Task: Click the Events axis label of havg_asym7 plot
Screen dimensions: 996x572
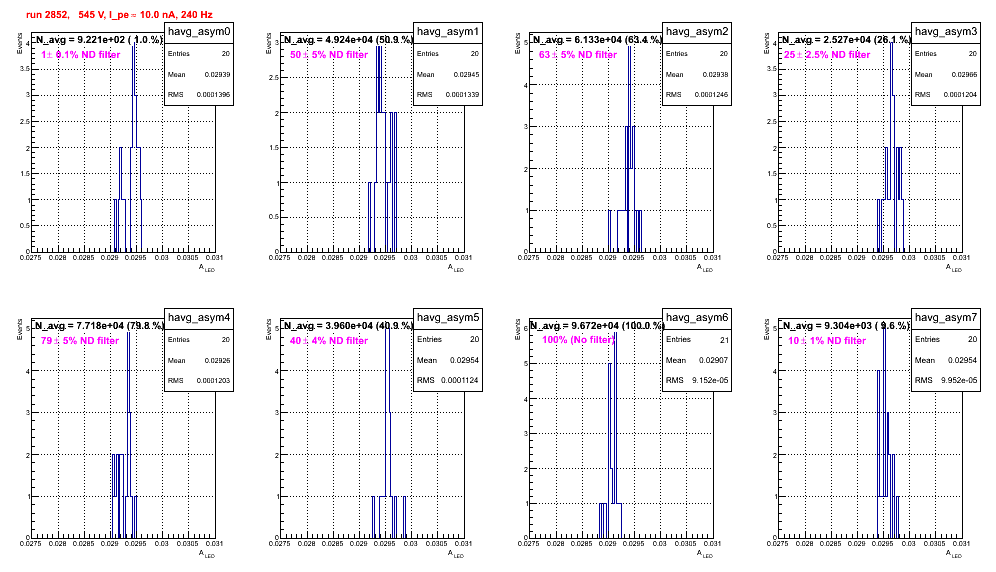Action: pos(767,329)
